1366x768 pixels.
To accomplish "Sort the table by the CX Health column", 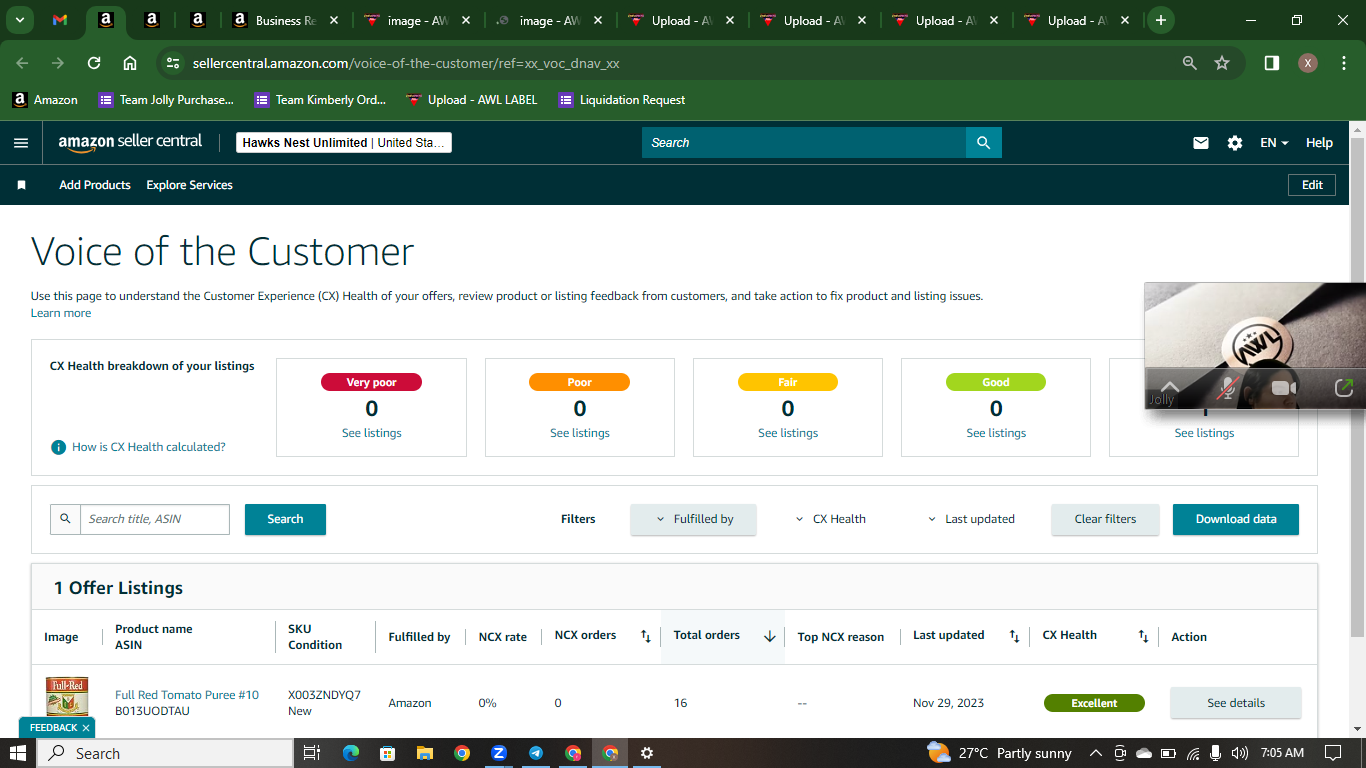I will [x=1143, y=636].
